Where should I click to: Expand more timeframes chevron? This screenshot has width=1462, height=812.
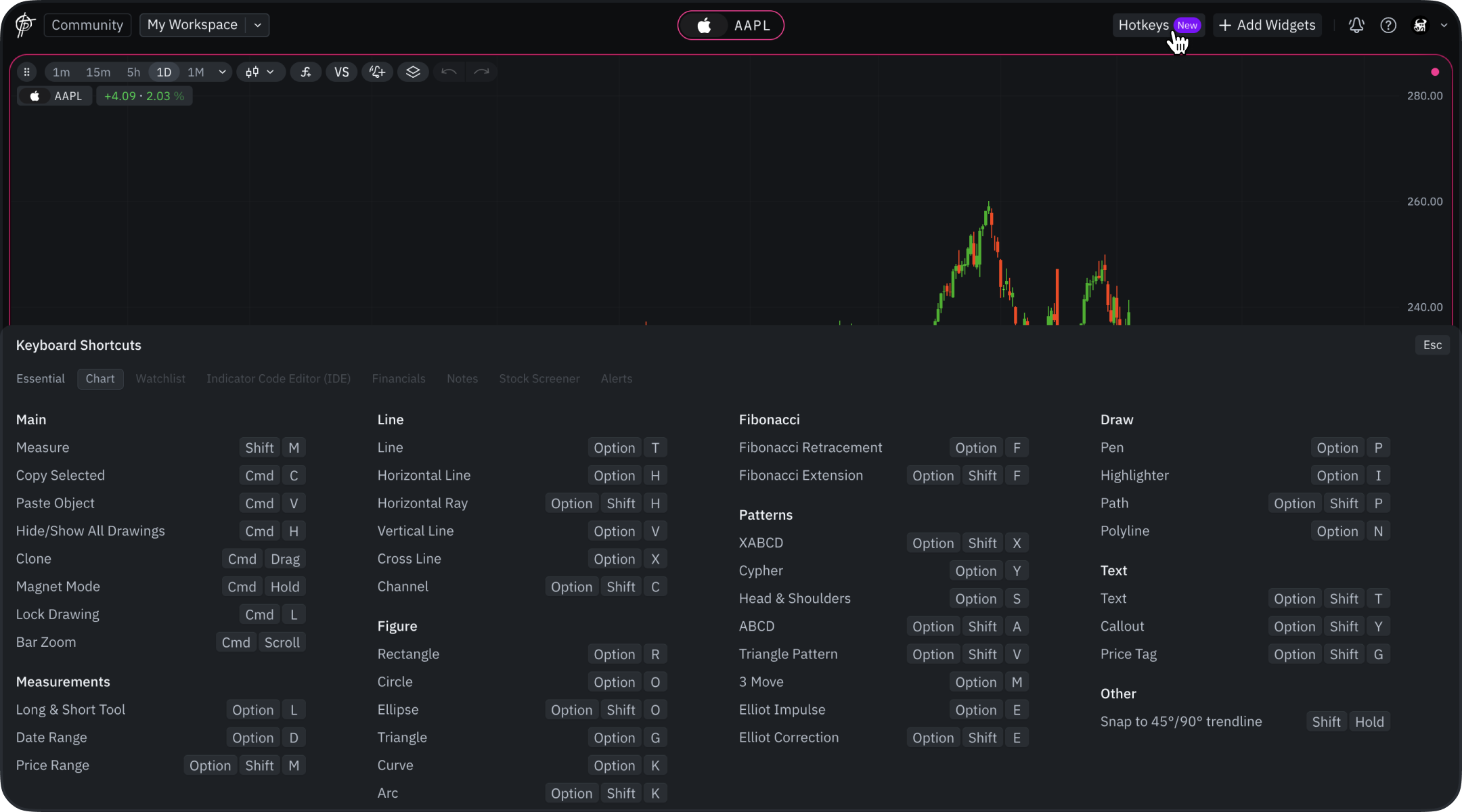coord(222,72)
